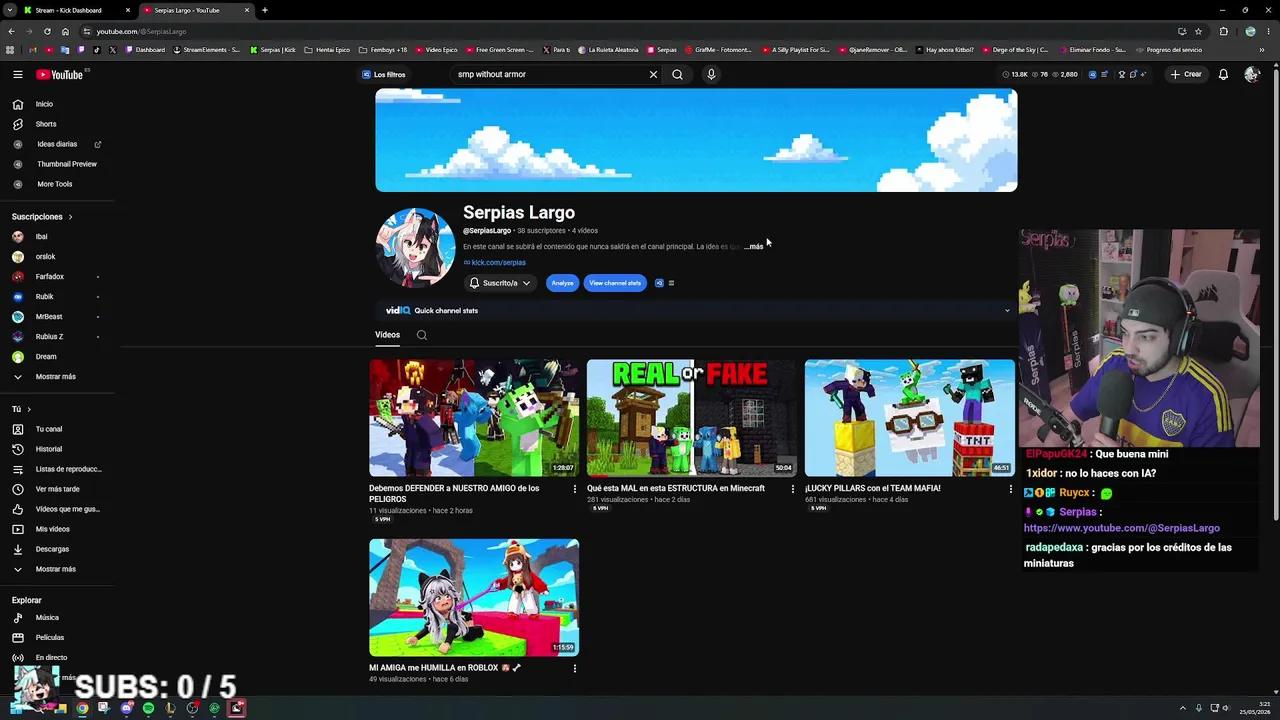
Task: Open the notifications bell
Action: 1223,74
